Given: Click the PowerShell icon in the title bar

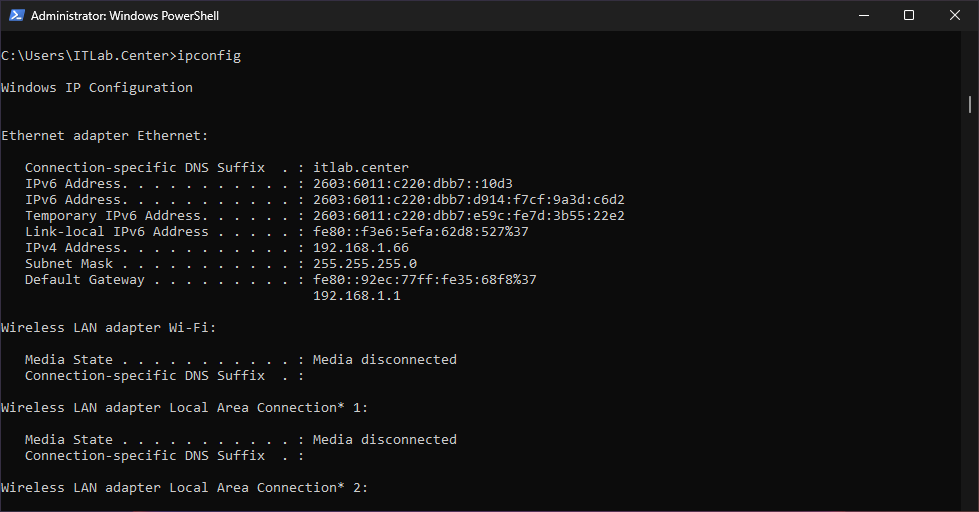Looking at the screenshot, I should (x=15, y=16).
